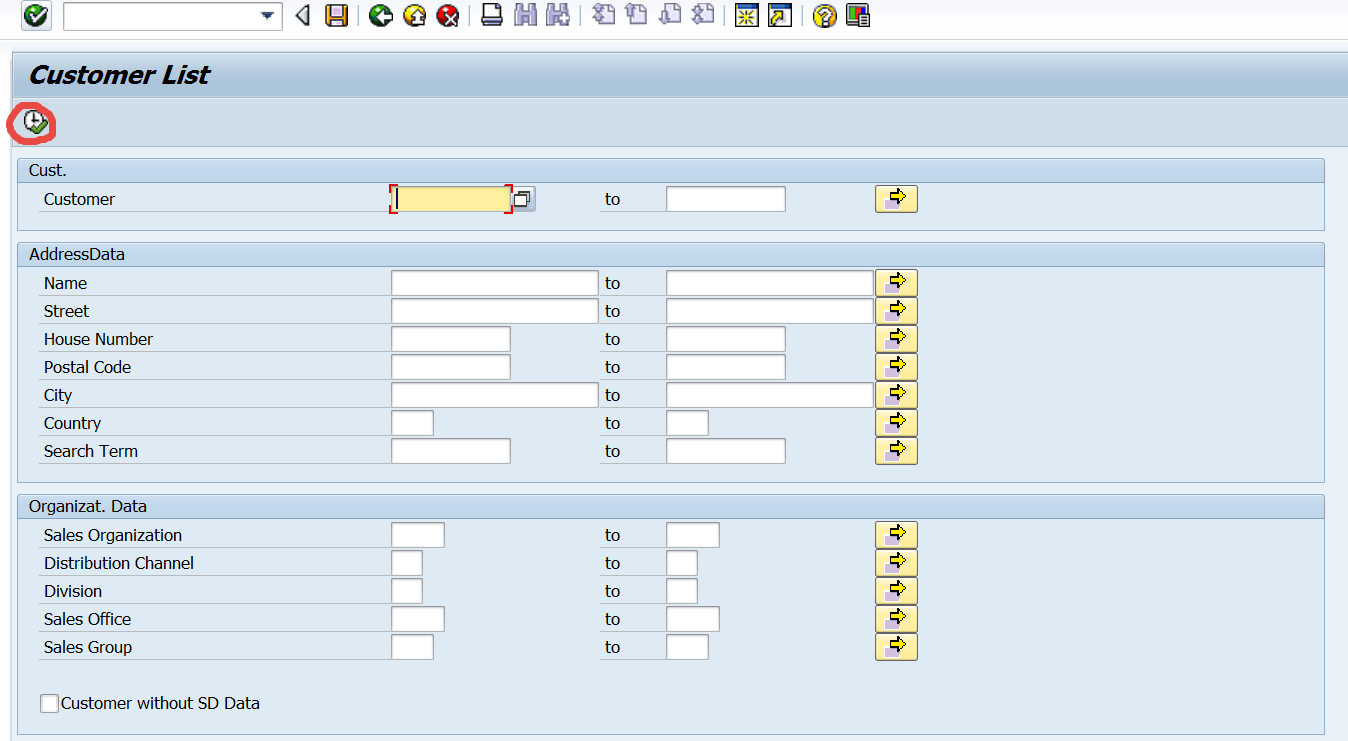Cancel with the red X icon
Screen dimensions: 1348x741
coord(447,16)
